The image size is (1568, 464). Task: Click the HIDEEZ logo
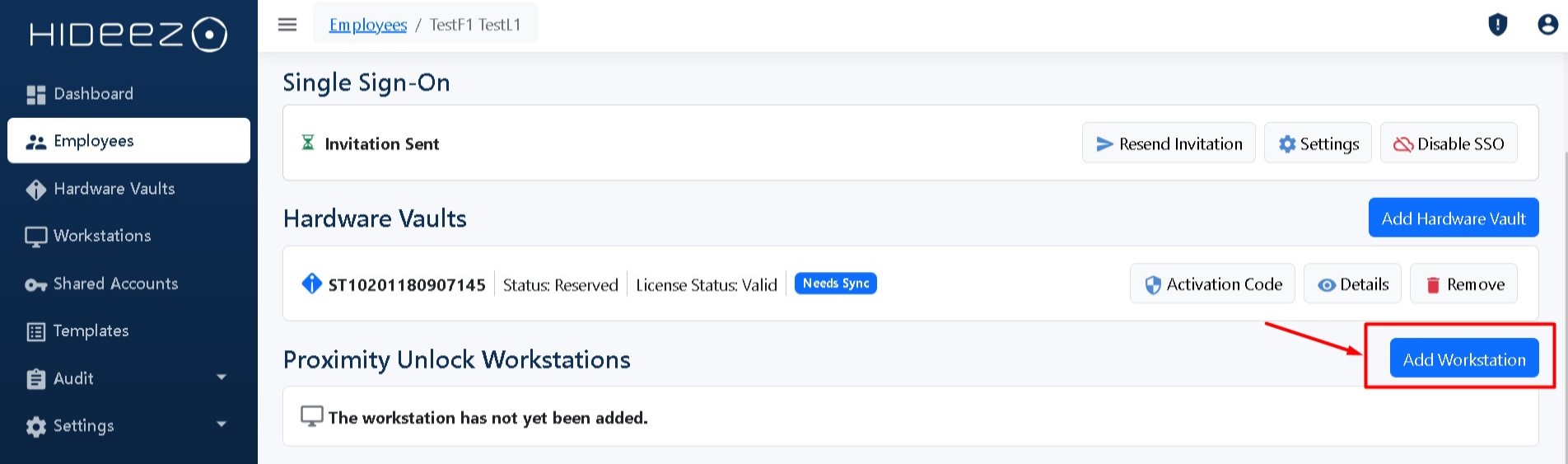click(x=128, y=35)
